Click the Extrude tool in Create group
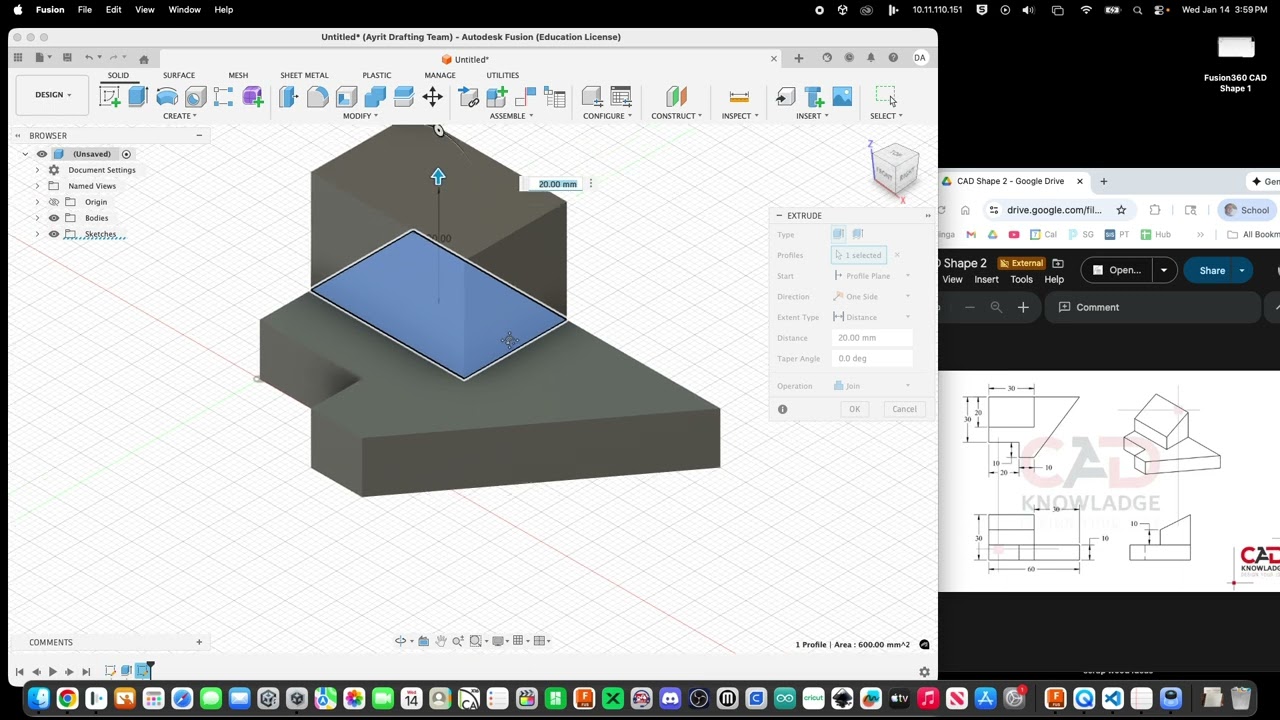Viewport: 1280px width, 720px height. [x=138, y=96]
